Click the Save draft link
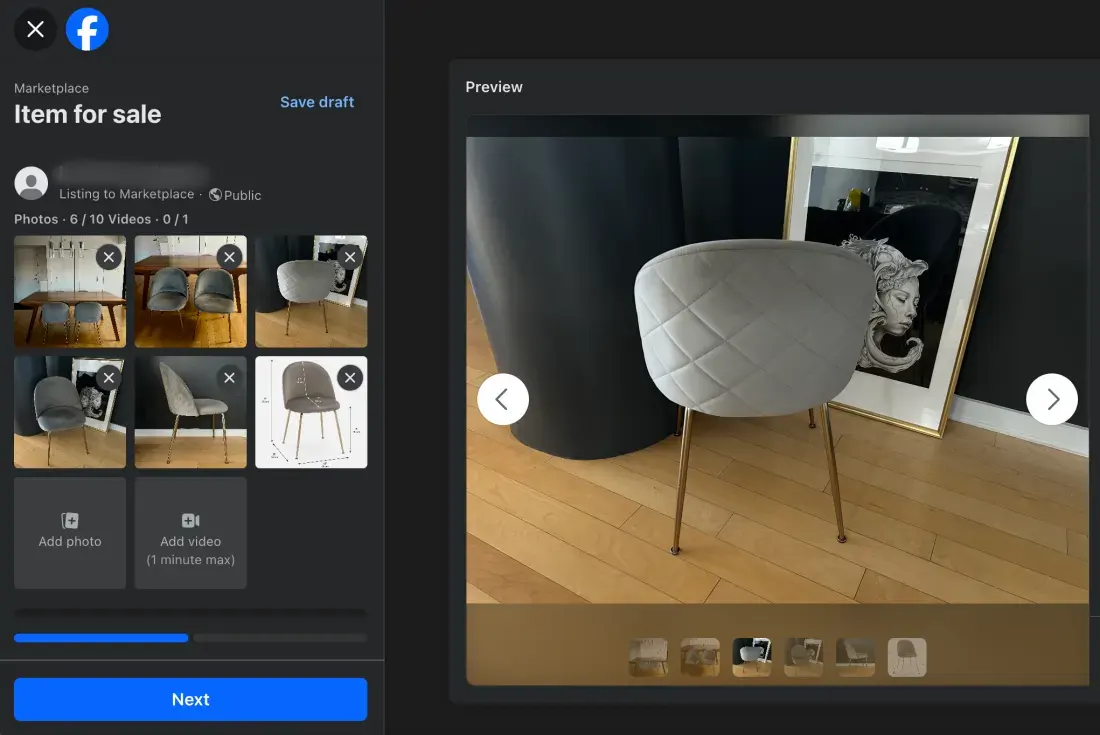The image size is (1100, 735). tap(317, 102)
